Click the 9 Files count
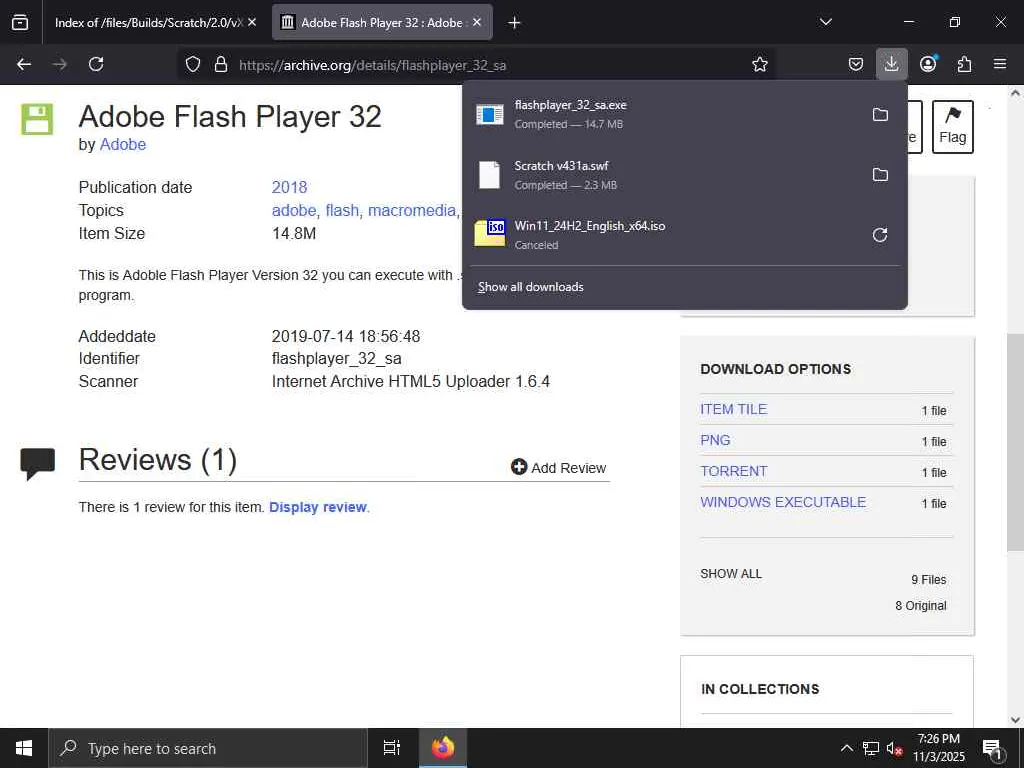The width and height of the screenshot is (1024, 768). (x=929, y=580)
